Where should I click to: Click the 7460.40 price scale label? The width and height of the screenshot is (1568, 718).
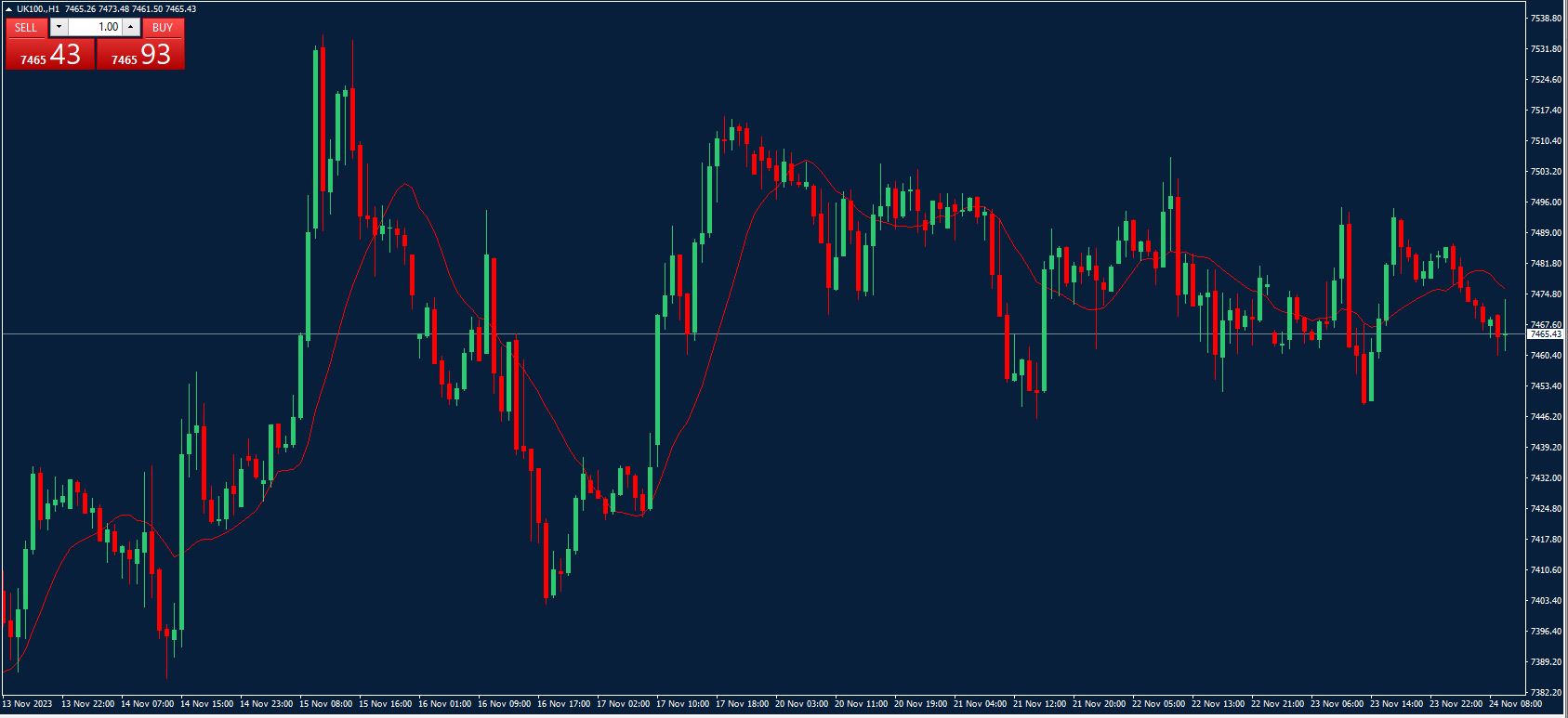pos(1545,355)
